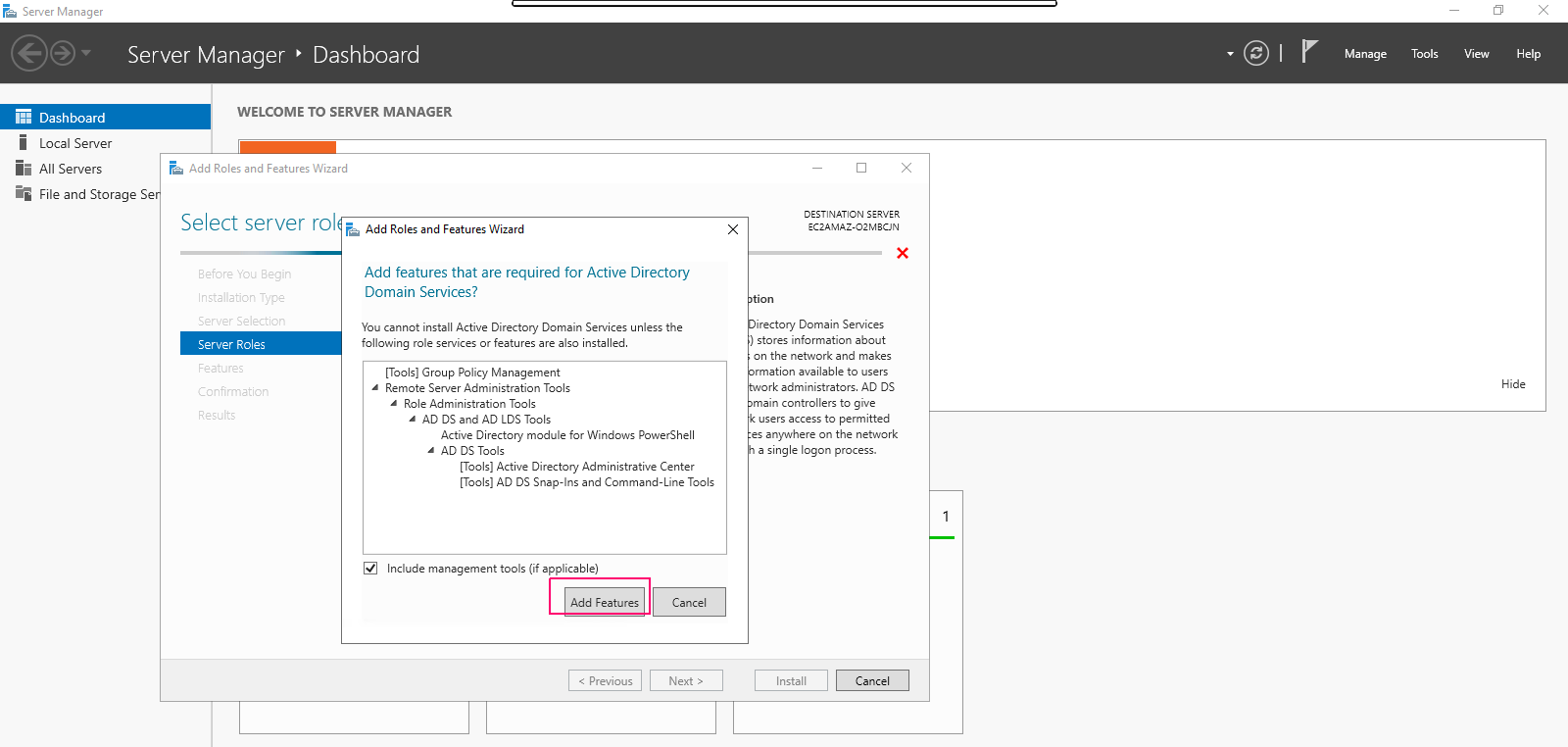This screenshot has width=1568, height=747.
Task: Select [Tools] Group Policy Management entry
Action: (472, 373)
